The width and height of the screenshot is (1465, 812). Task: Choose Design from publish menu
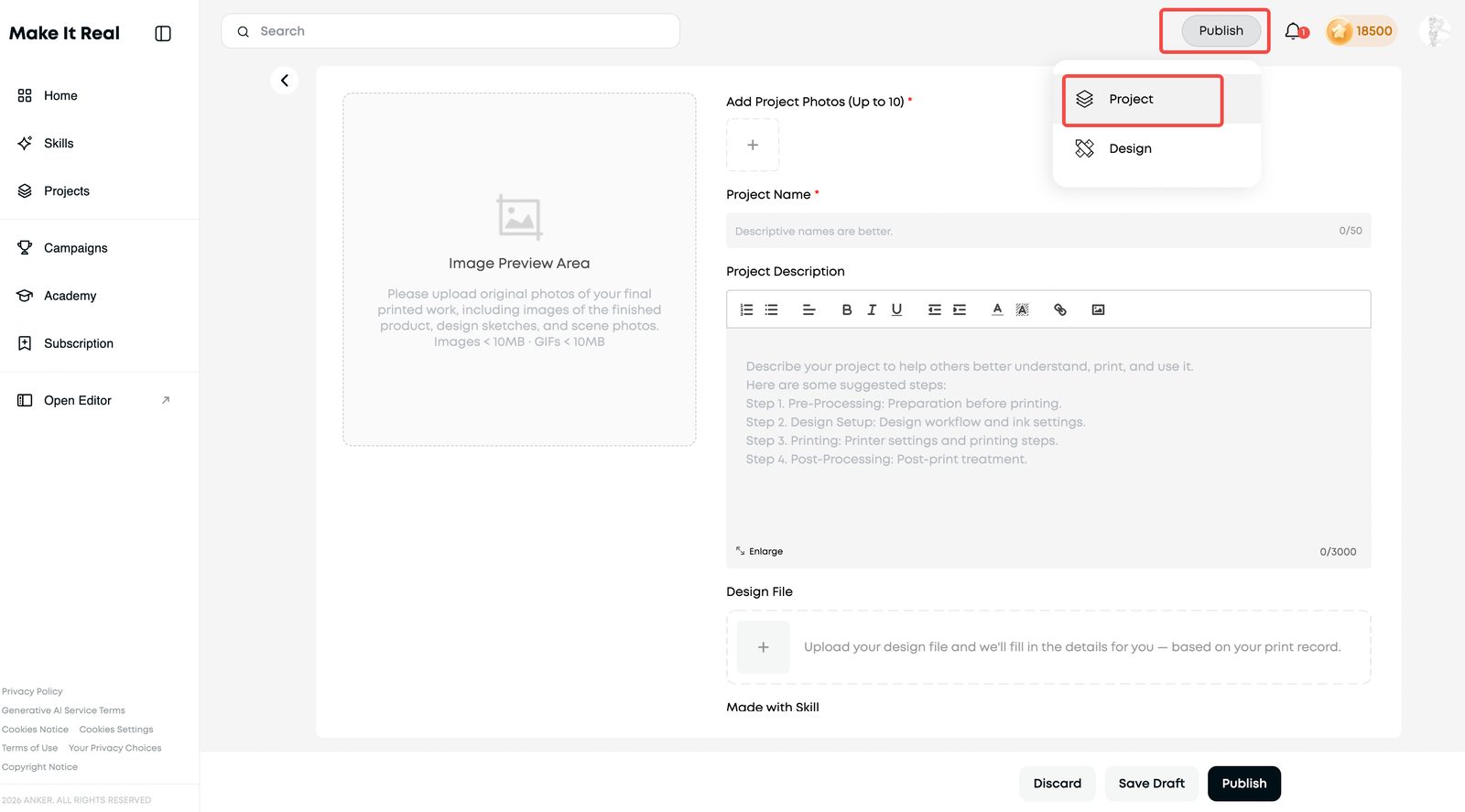[x=1156, y=148]
